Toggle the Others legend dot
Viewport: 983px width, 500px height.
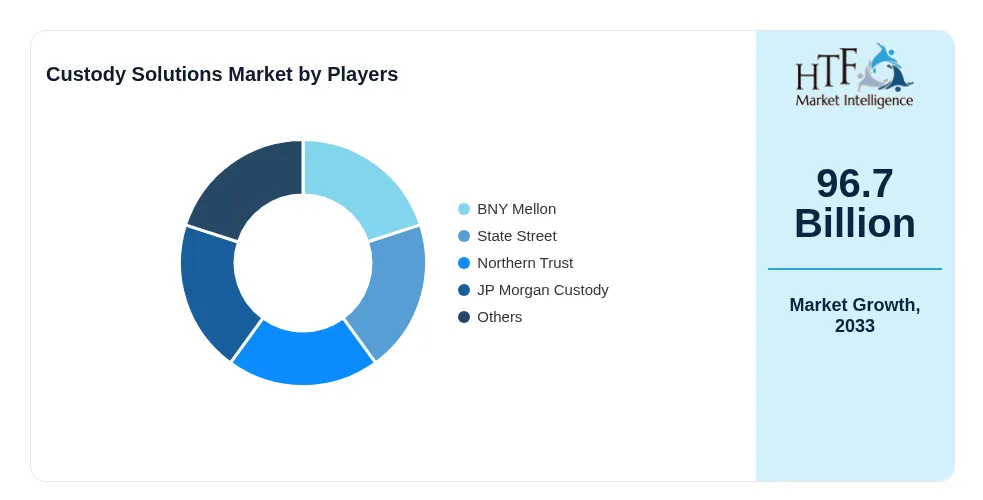(x=464, y=317)
